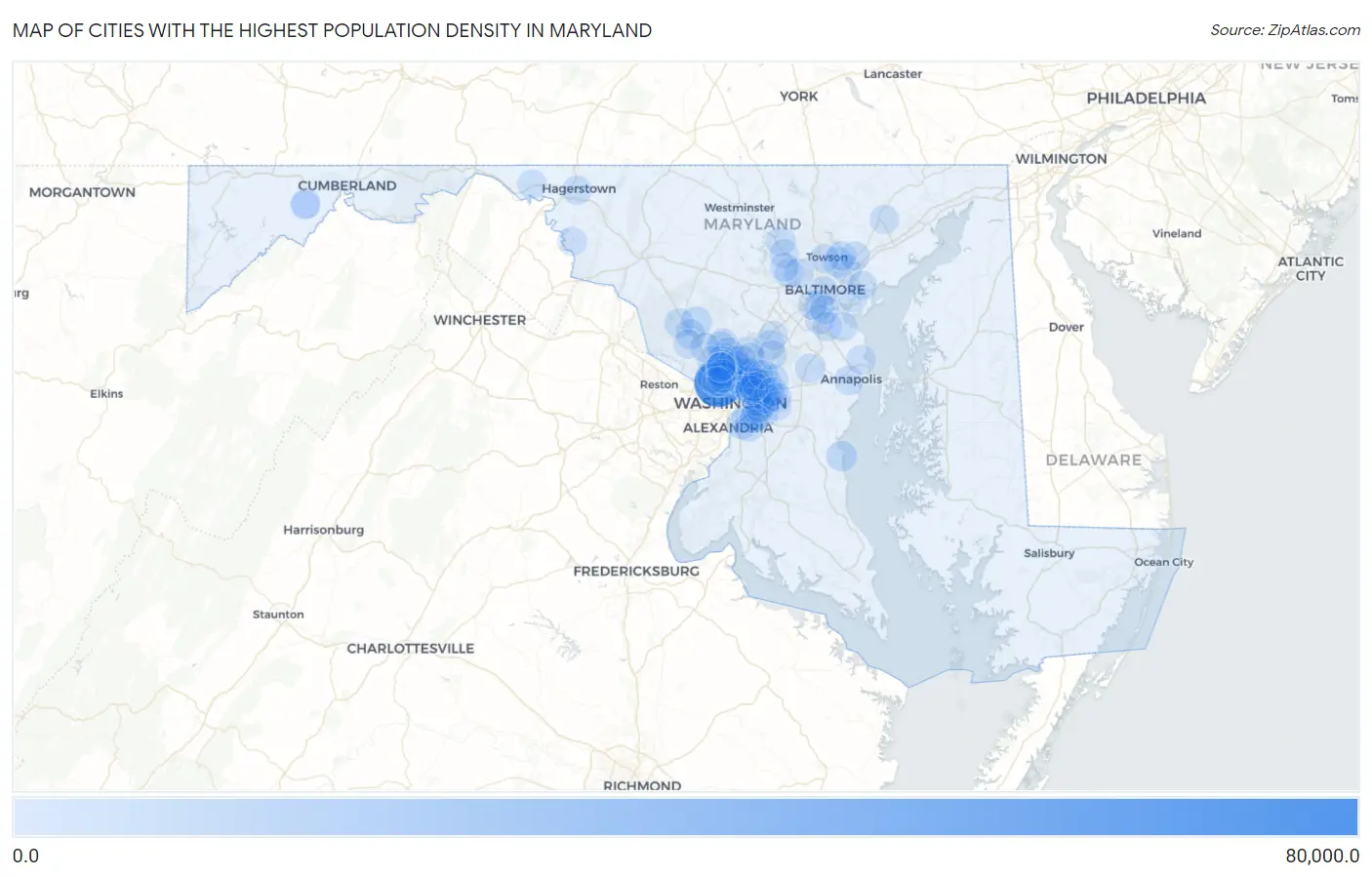Click the WINCHESTER city label
The height and width of the screenshot is (877, 1372).
tap(479, 320)
